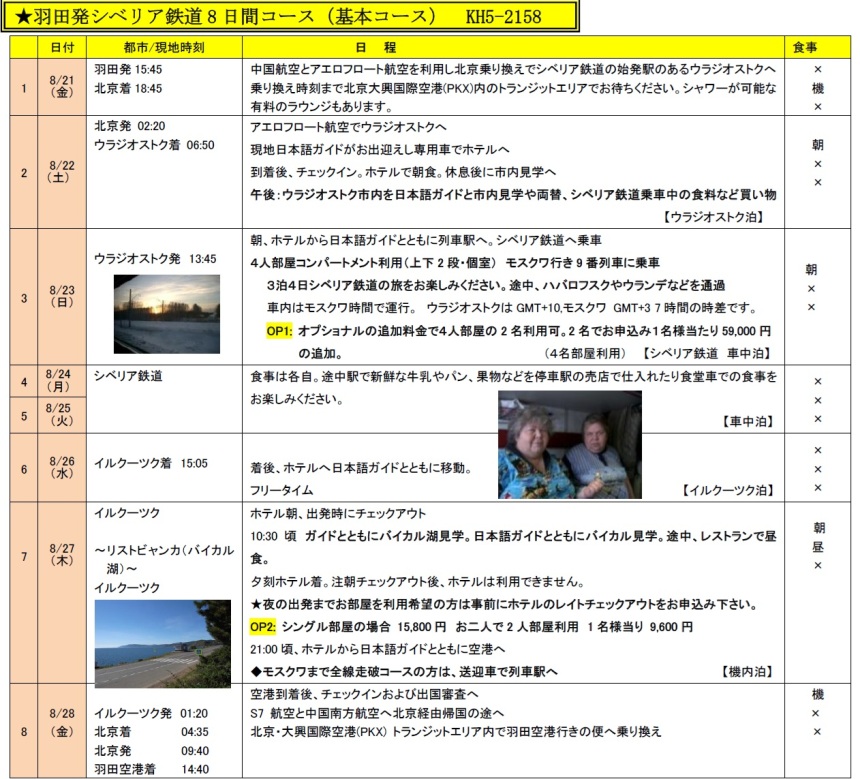
Task: Click the 都市/現地時刻 column header
Action: pyautogui.click(x=164, y=48)
